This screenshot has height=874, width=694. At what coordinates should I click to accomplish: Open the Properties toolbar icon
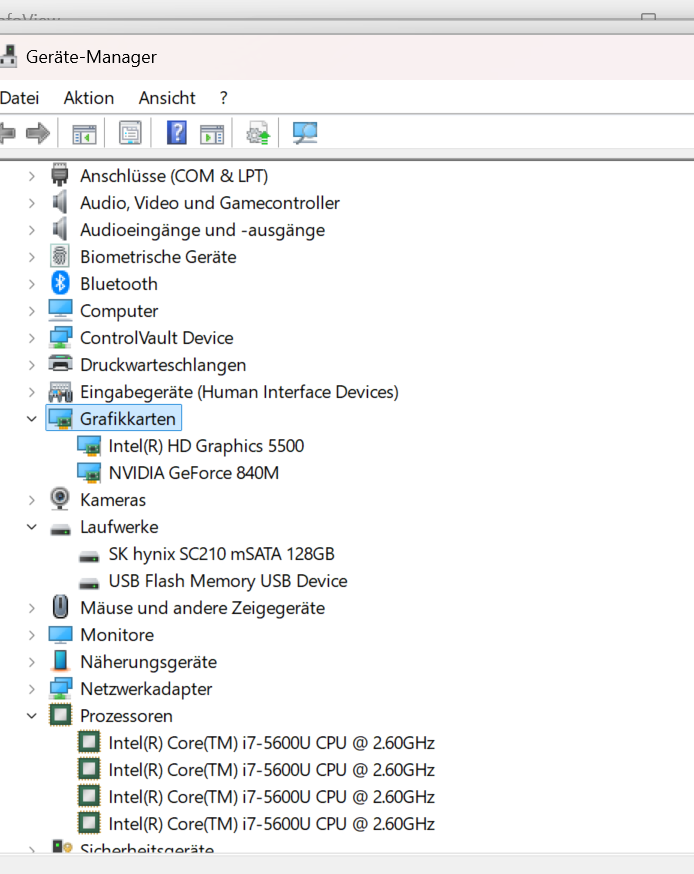point(130,133)
